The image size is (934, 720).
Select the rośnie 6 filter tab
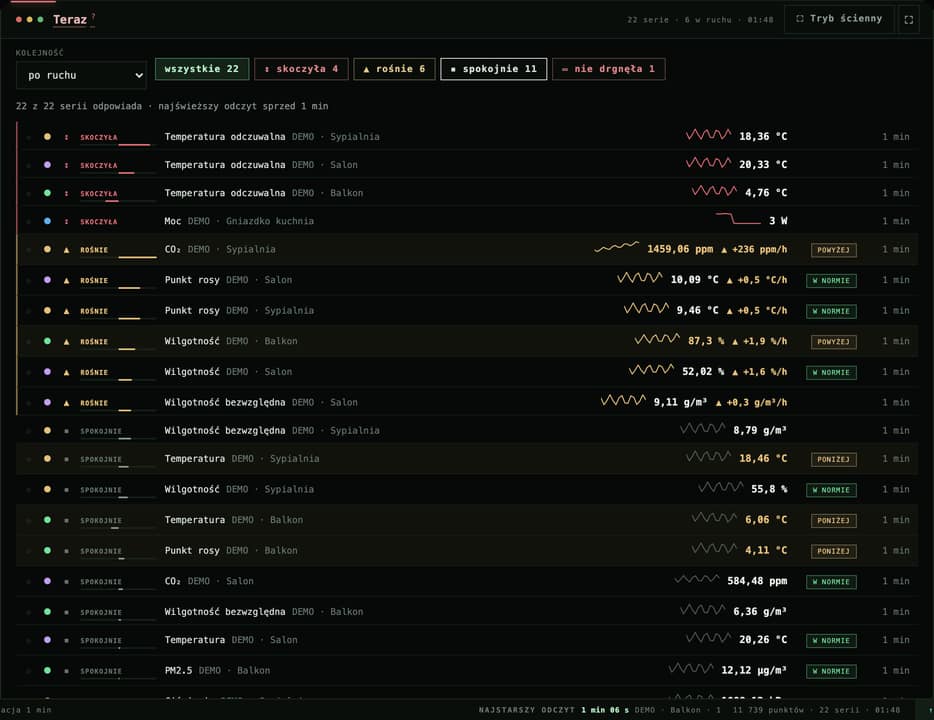pos(394,69)
